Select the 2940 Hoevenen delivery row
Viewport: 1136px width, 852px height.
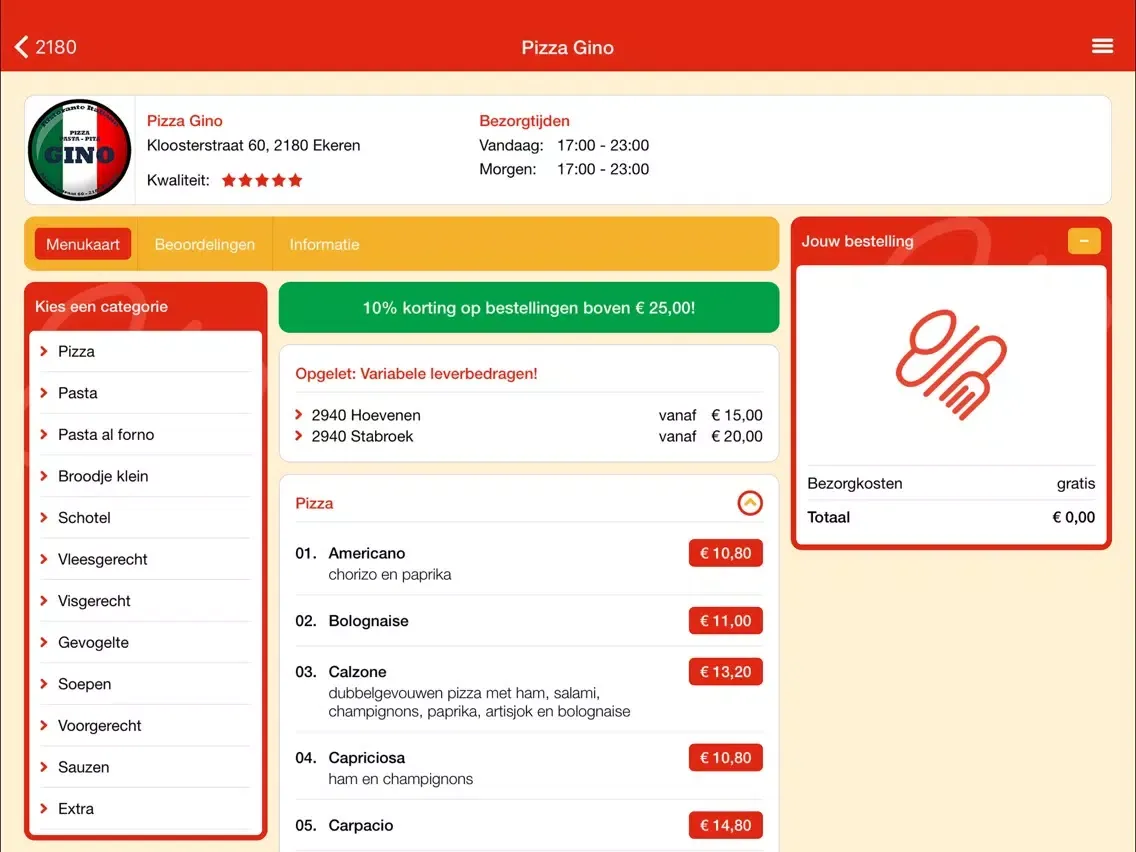[529, 415]
